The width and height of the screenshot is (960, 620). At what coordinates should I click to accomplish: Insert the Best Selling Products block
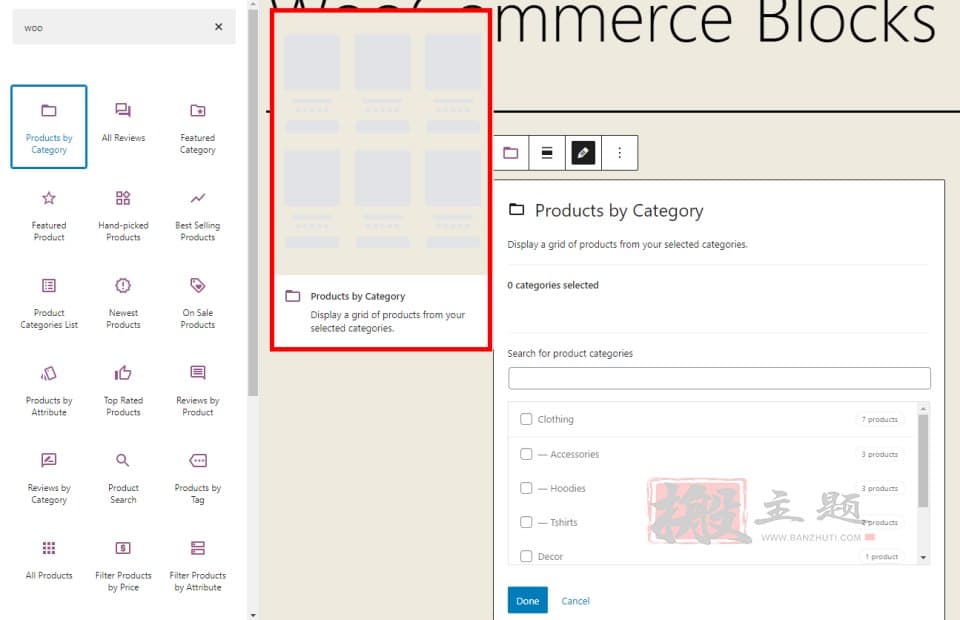tap(197, 215)
